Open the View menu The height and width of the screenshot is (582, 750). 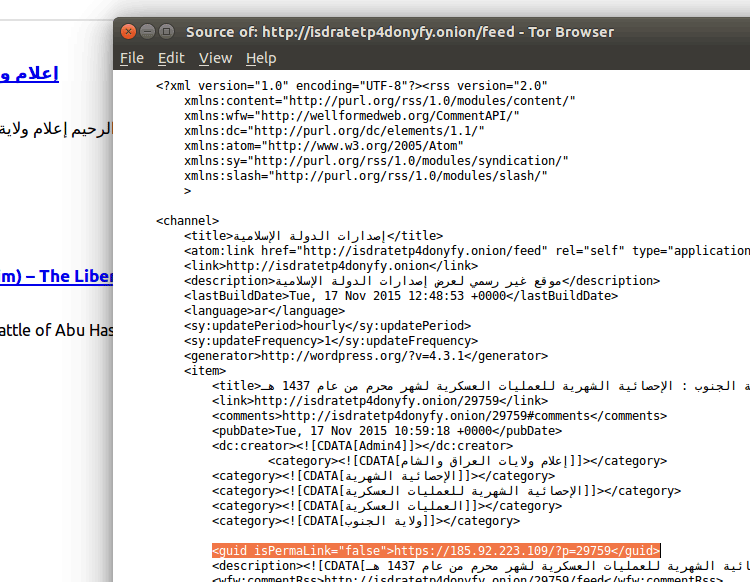pos(215,58)
